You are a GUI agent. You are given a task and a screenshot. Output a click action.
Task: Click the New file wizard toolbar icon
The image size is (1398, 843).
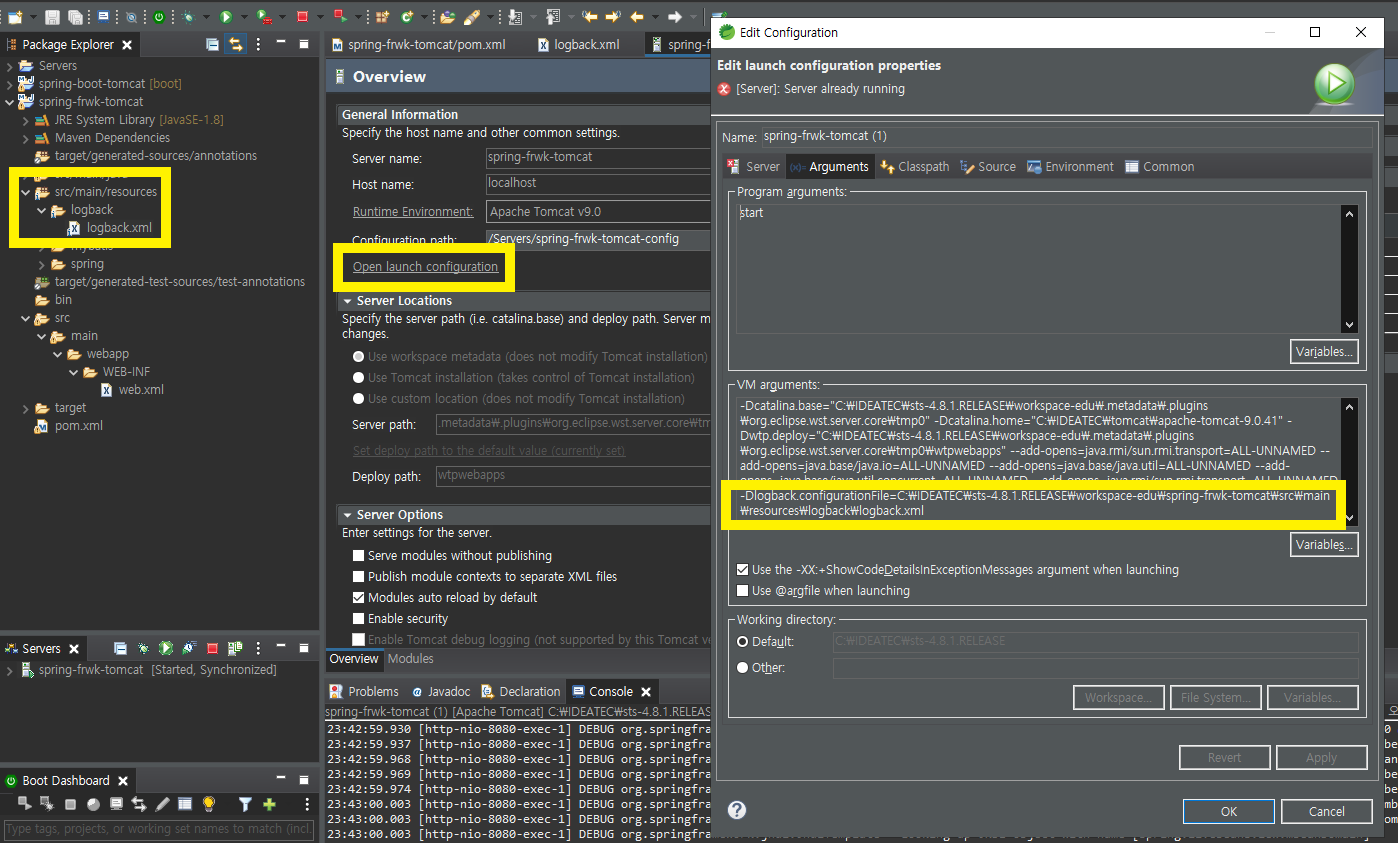pyautogui.click(x=14, y=17)
